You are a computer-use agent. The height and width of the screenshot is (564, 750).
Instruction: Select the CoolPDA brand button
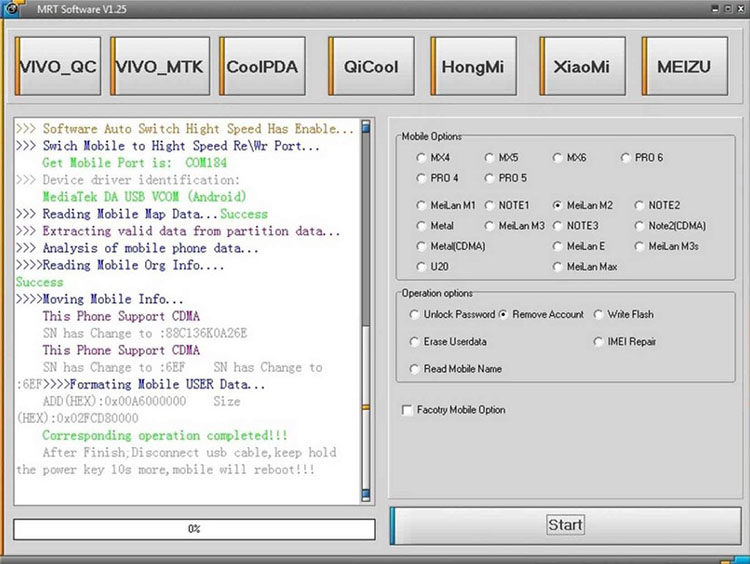[262, 66]
